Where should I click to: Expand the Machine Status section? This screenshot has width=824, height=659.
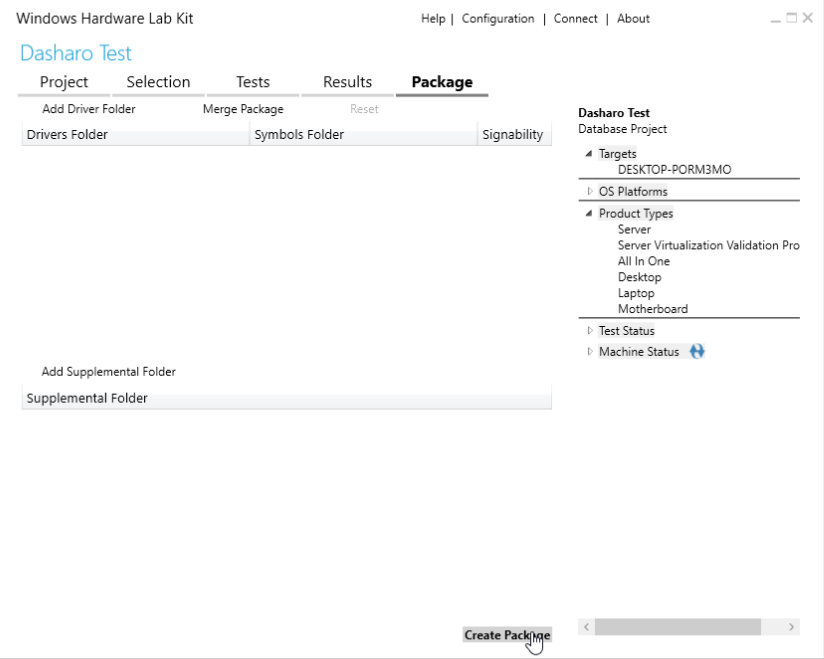(x=590, y=352)
